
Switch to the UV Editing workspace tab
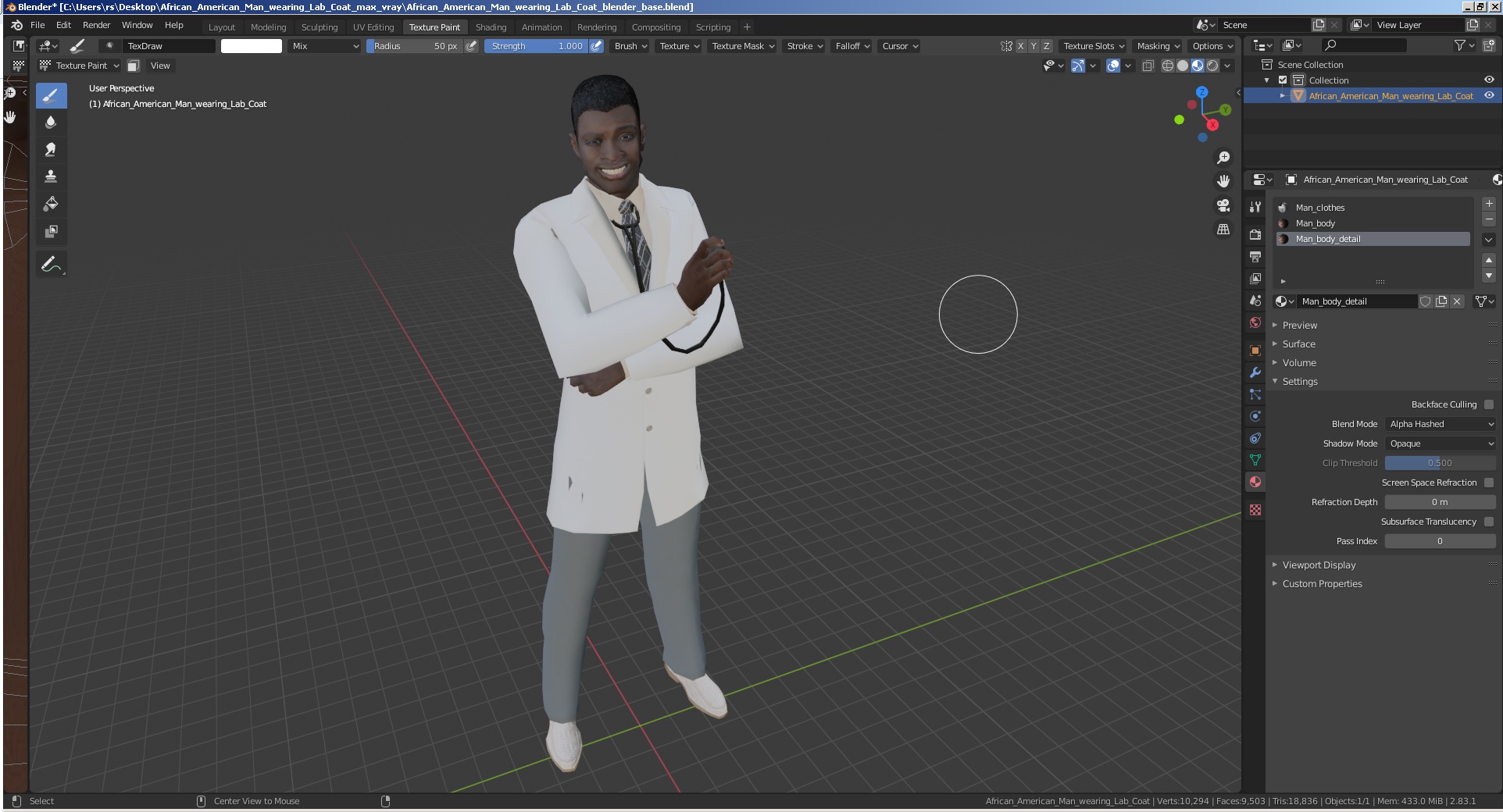click(373, 27)
